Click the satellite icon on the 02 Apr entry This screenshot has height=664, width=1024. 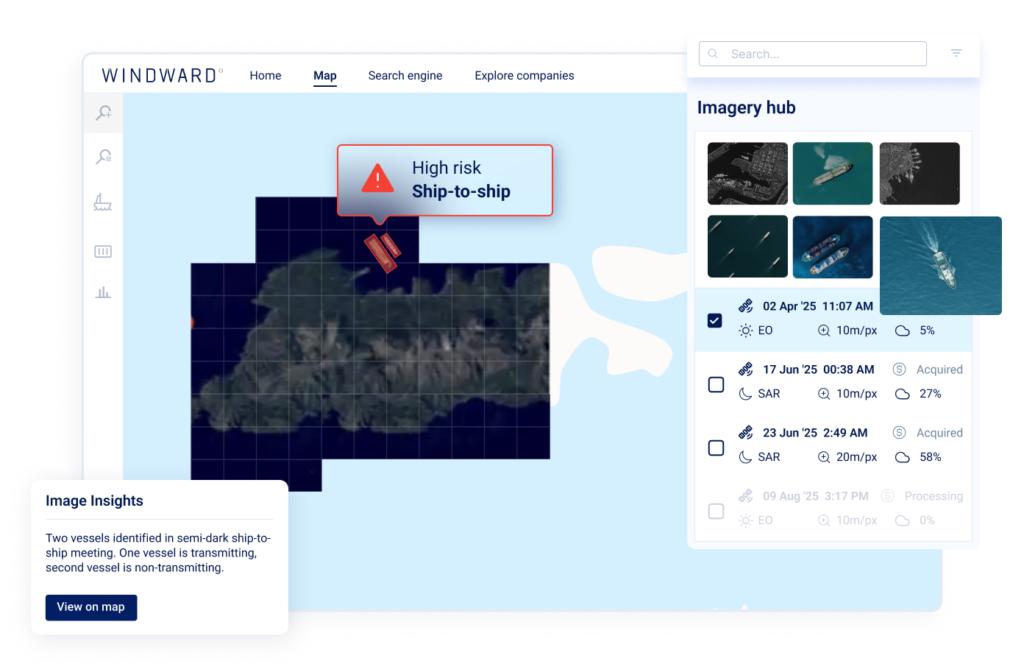pos(745,305)
